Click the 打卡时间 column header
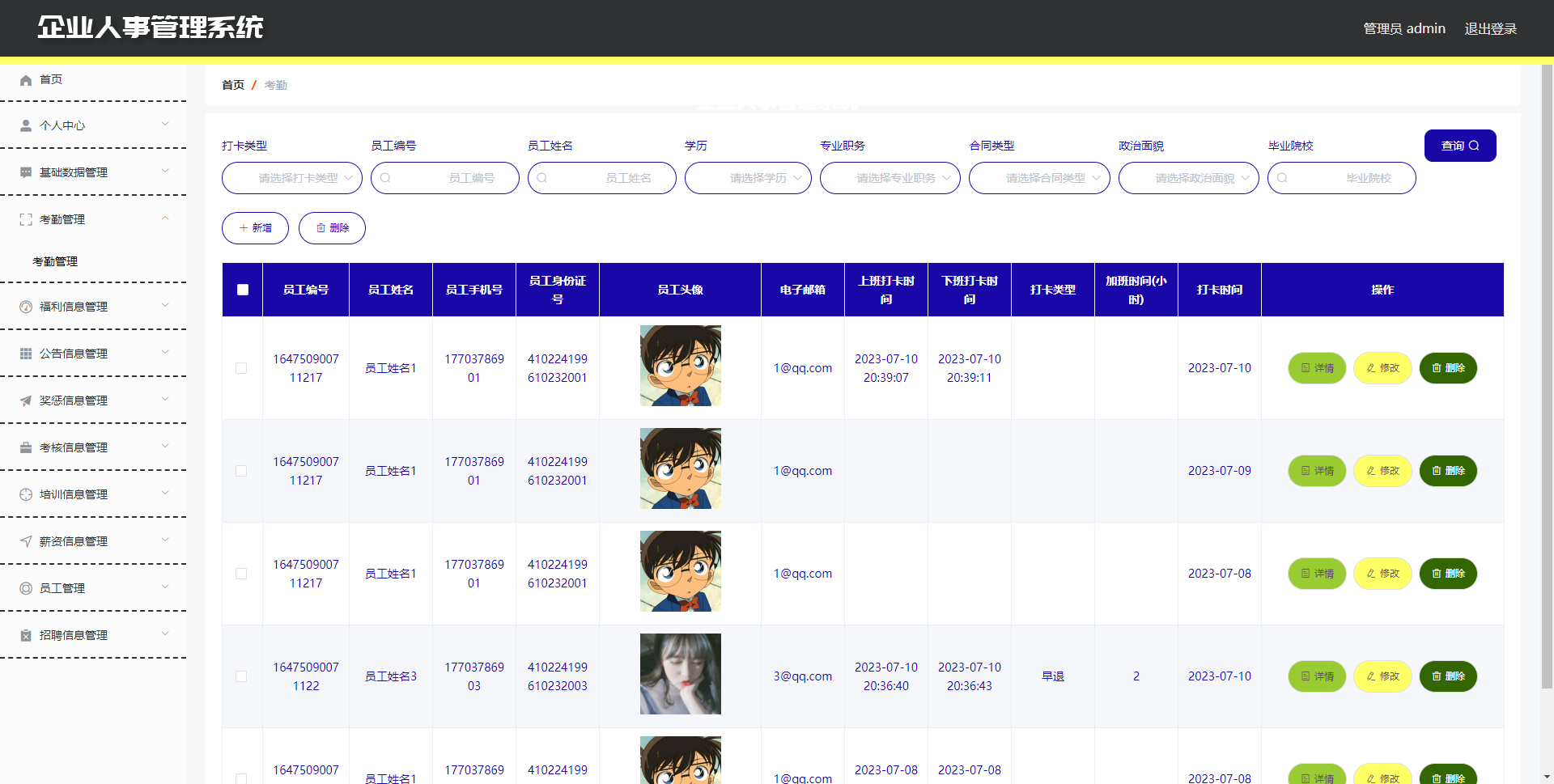This screenshot has height=784, width=1554. point(1220,290)
